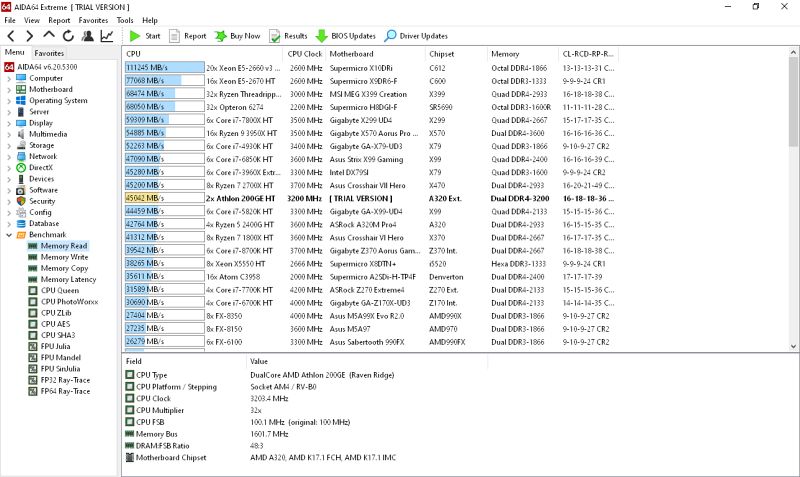Screen dimensions: 800x477
Task: Open the Results toolbar button
Action: [288, 36]
